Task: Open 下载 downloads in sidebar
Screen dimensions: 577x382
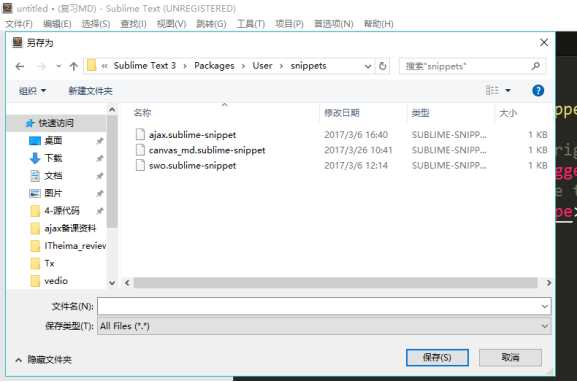Action: pyautogui.click(x=53, y=158)
